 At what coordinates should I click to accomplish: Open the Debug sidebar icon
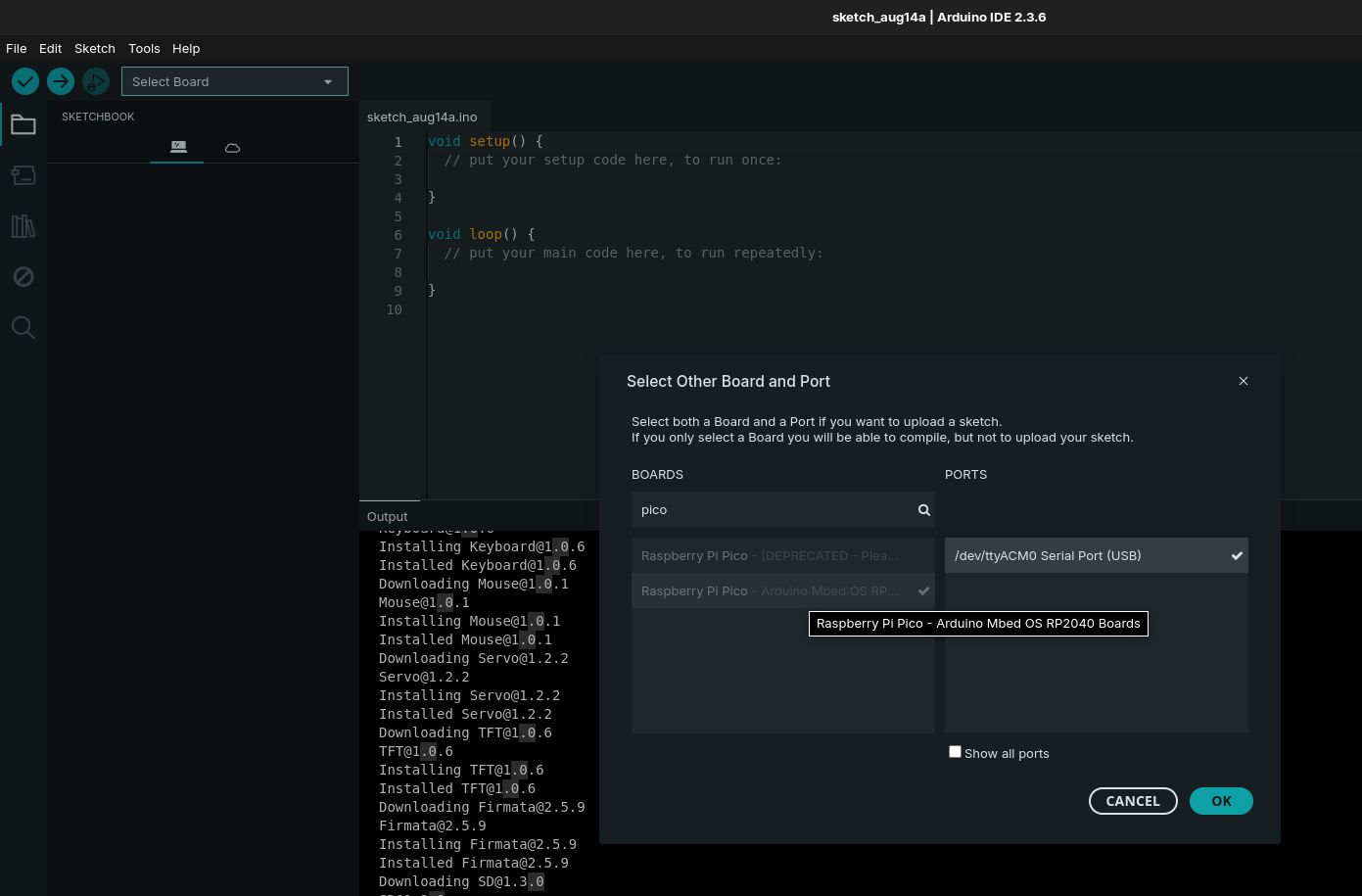click(23, 277)
